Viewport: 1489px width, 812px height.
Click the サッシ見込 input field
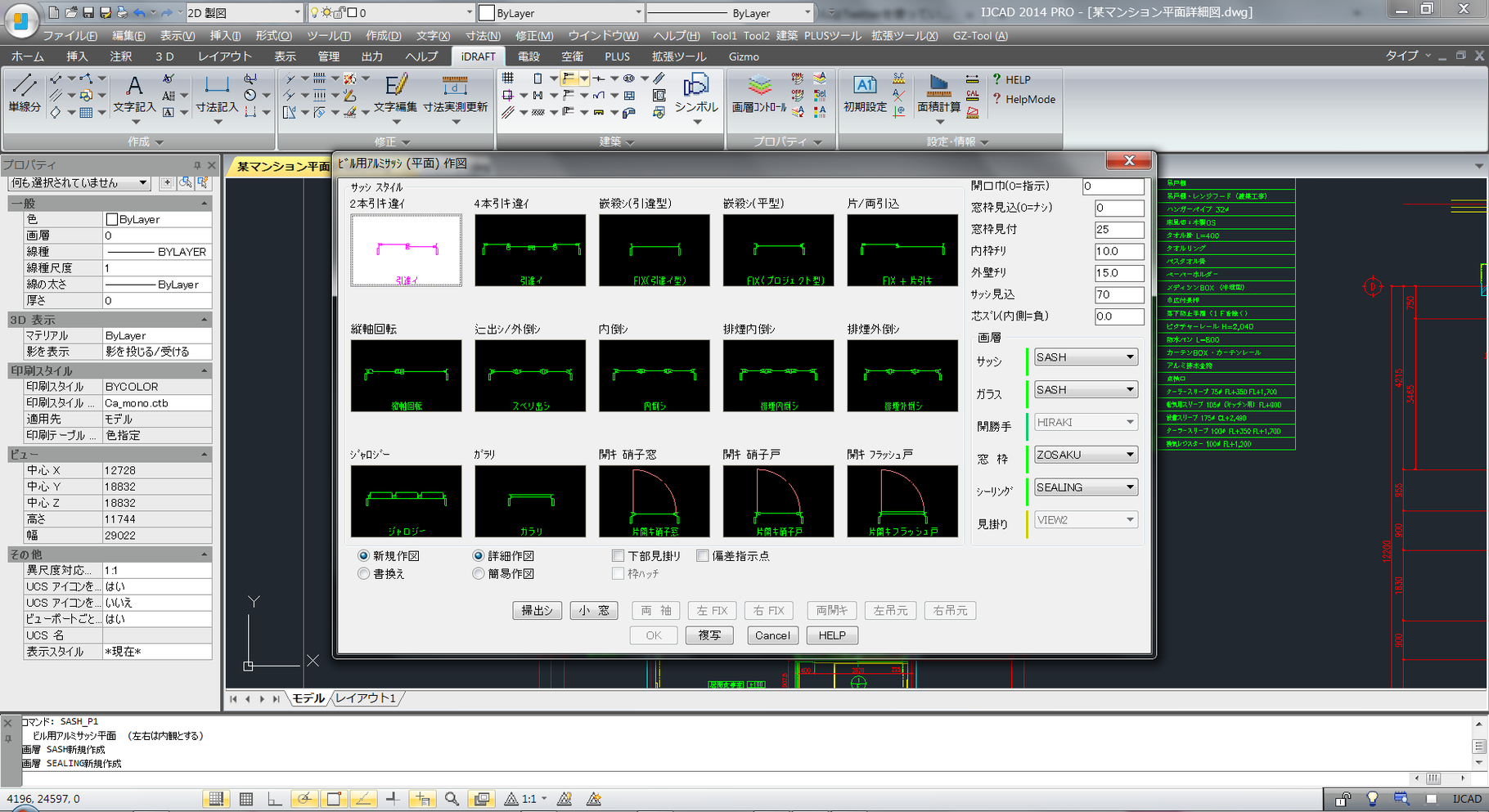[1119, 294]
